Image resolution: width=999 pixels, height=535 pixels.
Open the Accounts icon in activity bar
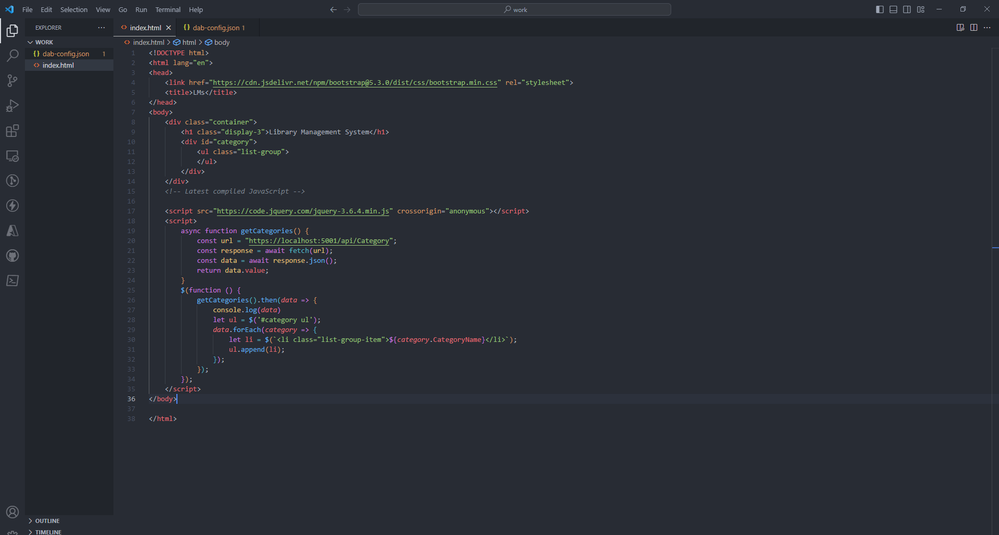(12, 512)
